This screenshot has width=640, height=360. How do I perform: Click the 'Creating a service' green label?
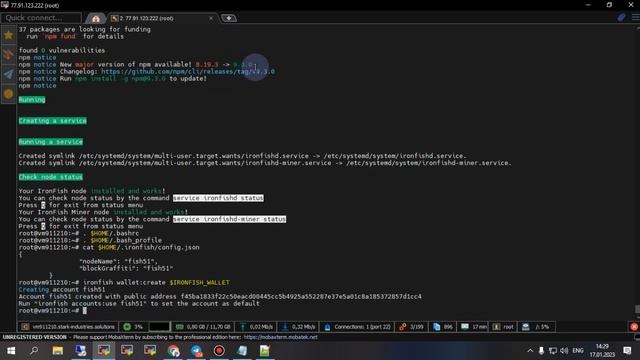(x=53, y=121)
